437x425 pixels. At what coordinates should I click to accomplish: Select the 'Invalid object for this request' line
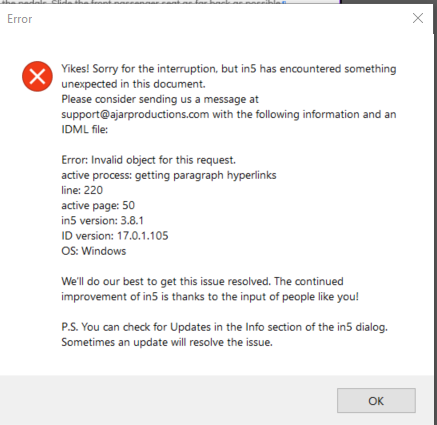[x=149, y=160]
